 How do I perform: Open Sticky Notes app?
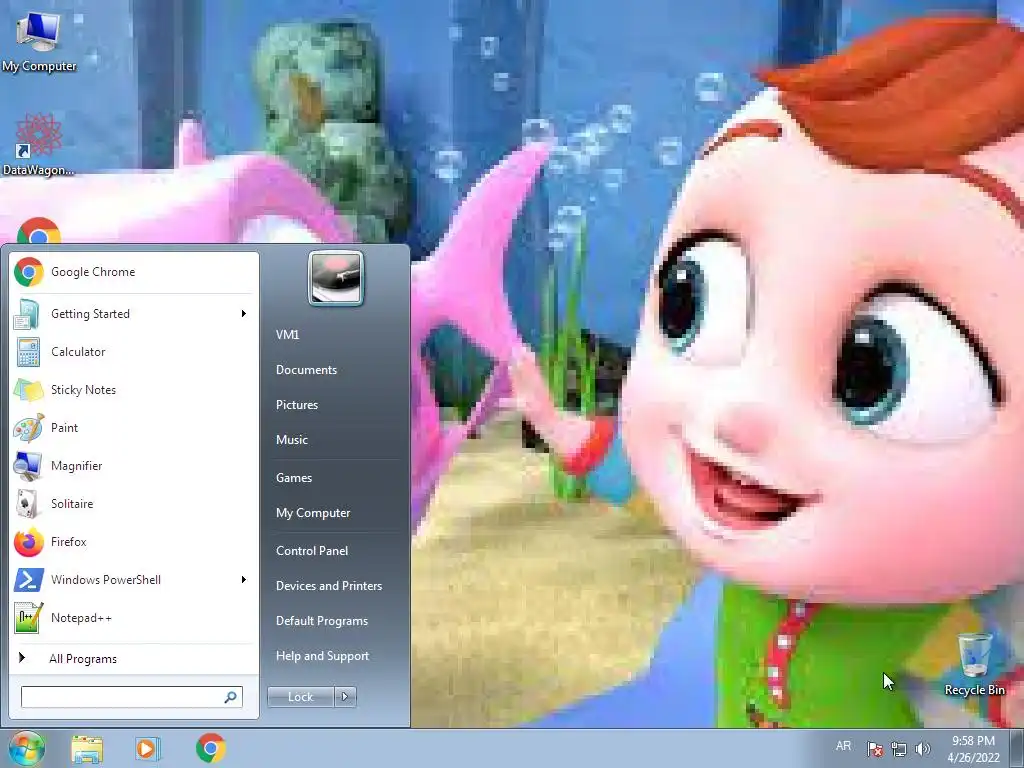coord(134,390)
